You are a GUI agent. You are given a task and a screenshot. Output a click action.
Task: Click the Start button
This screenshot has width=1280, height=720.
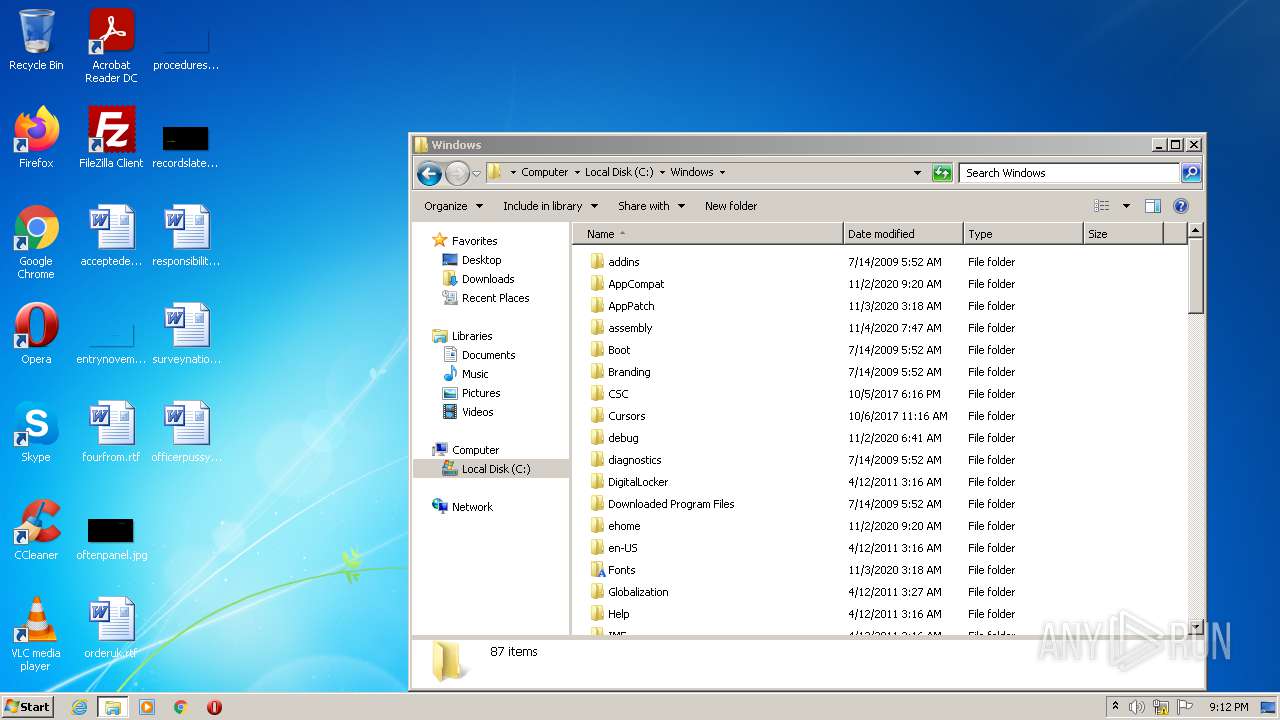(27, 707)
